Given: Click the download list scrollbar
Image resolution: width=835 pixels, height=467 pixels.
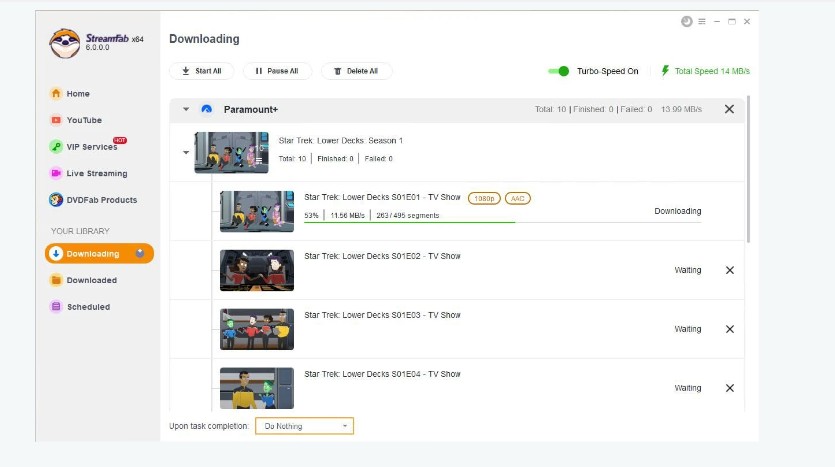Looking at the screenshot, I should point(748,169).
